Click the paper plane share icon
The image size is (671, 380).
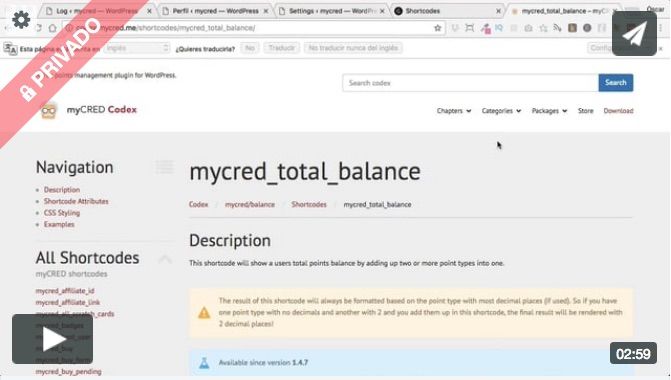tap(634, 34)
